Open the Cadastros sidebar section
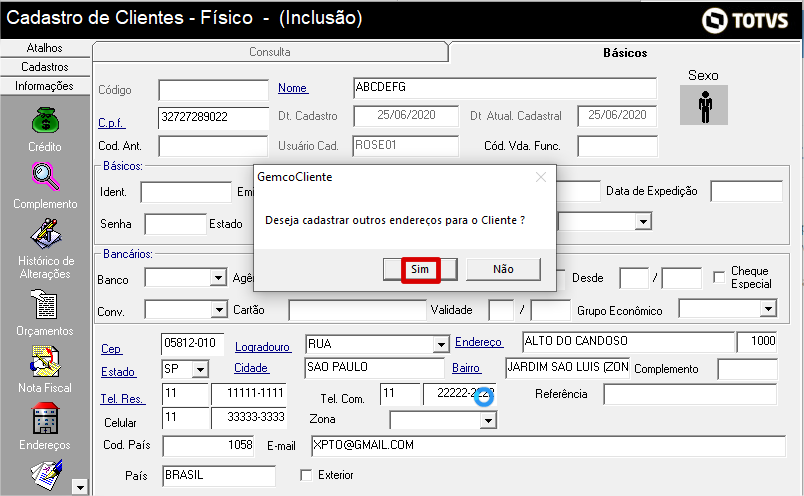Image resolution: width=804 pixels, height=496 pixels. pyautogui.click(x=45, y=67)
